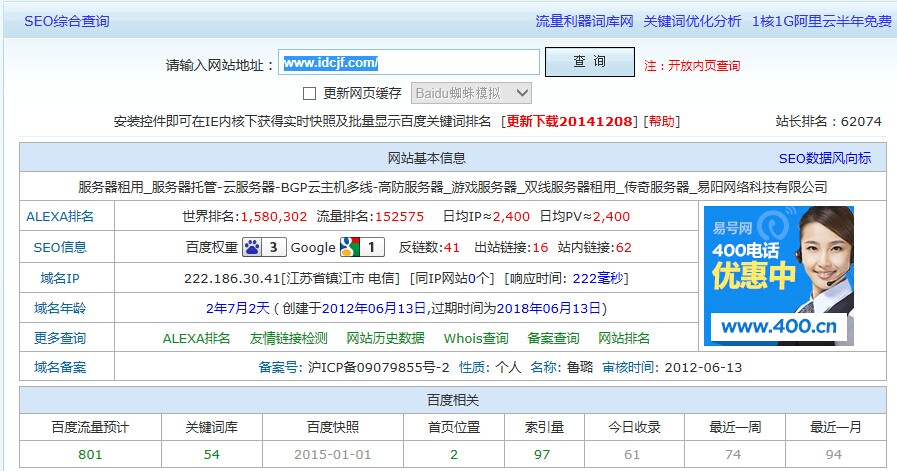Screen dimensions: 897x471
Task: Click the Google PageRank icon
Action: tap(362, 247)
